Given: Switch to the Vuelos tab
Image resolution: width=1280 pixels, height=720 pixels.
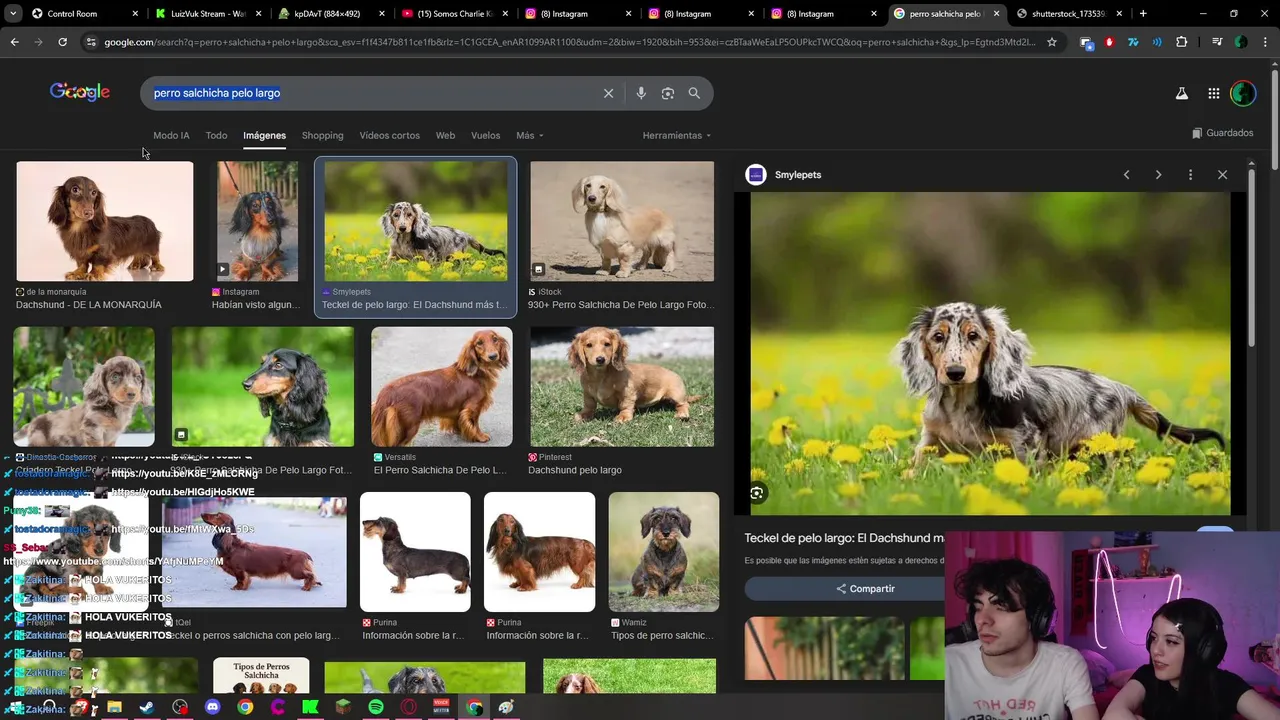Looking at the screenshot, I should tap(485, 135).
